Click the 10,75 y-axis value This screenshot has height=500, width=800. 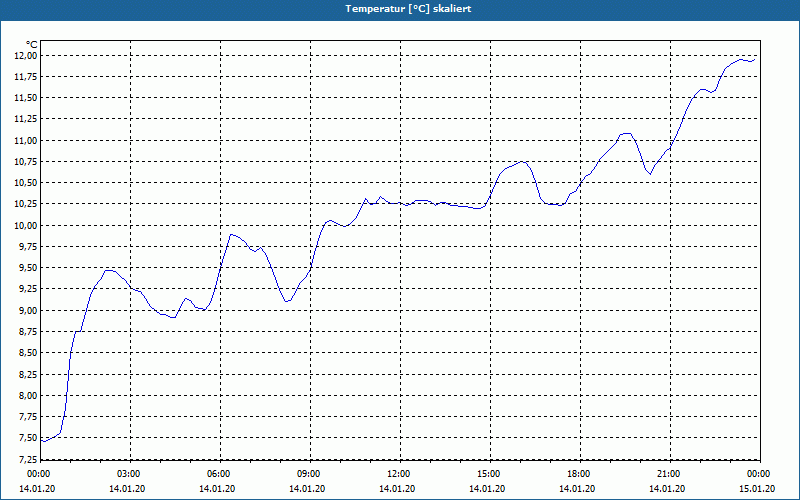pyautogui.click(x=26, y=162)
